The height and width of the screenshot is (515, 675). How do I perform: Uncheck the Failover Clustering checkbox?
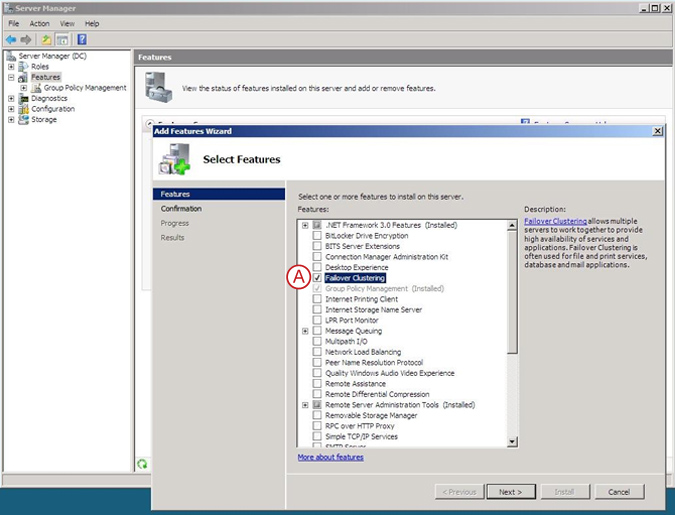(x=317, y=278)
